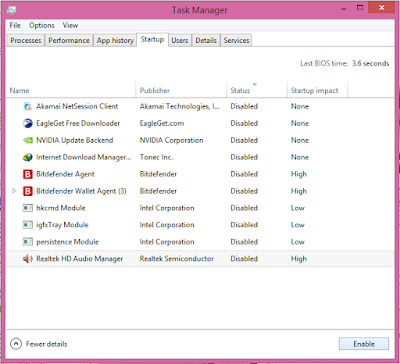This screenshot has width=400, height=364.
Task: Click the Internet Download Manager globe icon
Action: click(28, 157)
